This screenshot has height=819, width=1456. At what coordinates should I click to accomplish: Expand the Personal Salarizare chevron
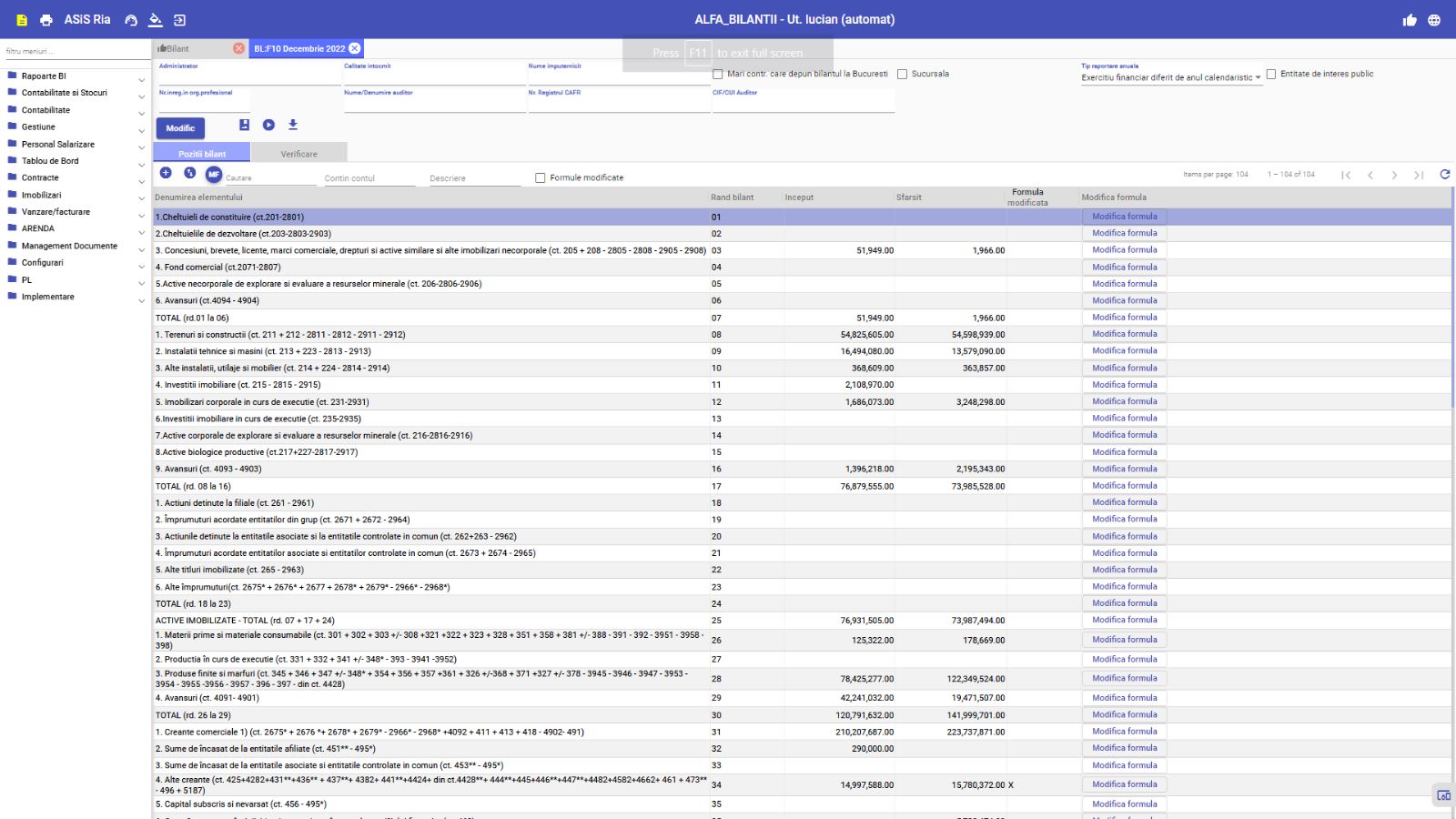click(x=141, y=147)
